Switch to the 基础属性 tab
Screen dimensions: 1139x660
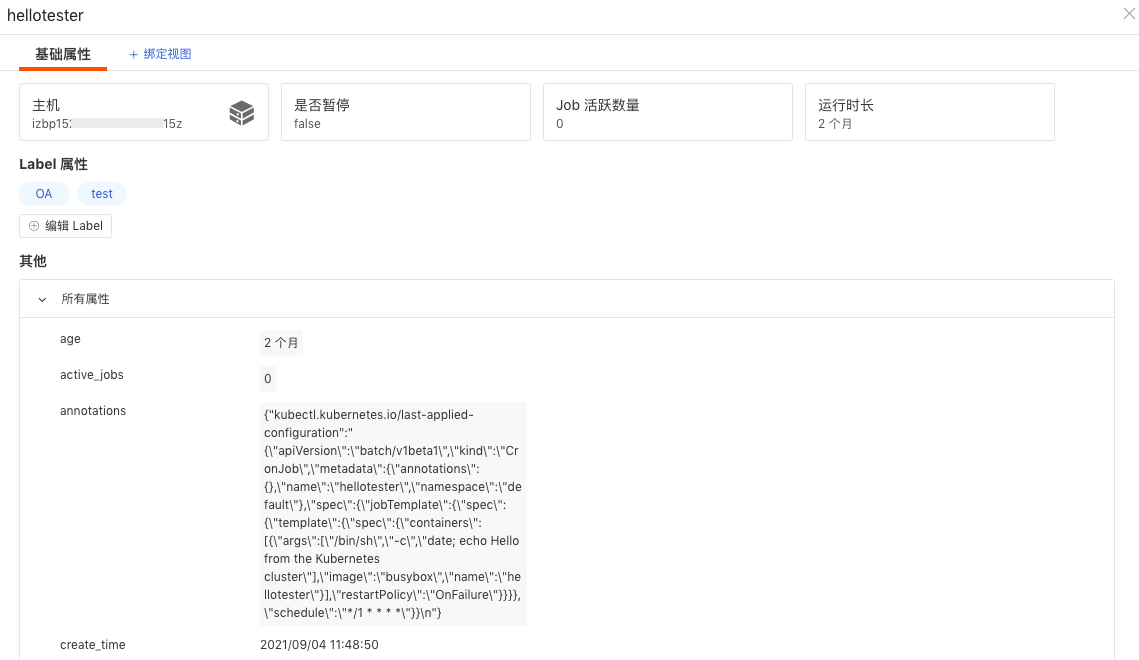tap(63, 54)
